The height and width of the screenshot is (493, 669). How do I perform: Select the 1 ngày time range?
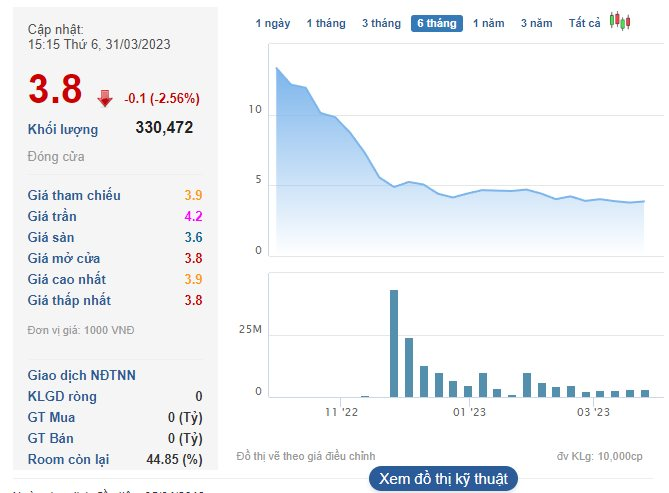272,23
